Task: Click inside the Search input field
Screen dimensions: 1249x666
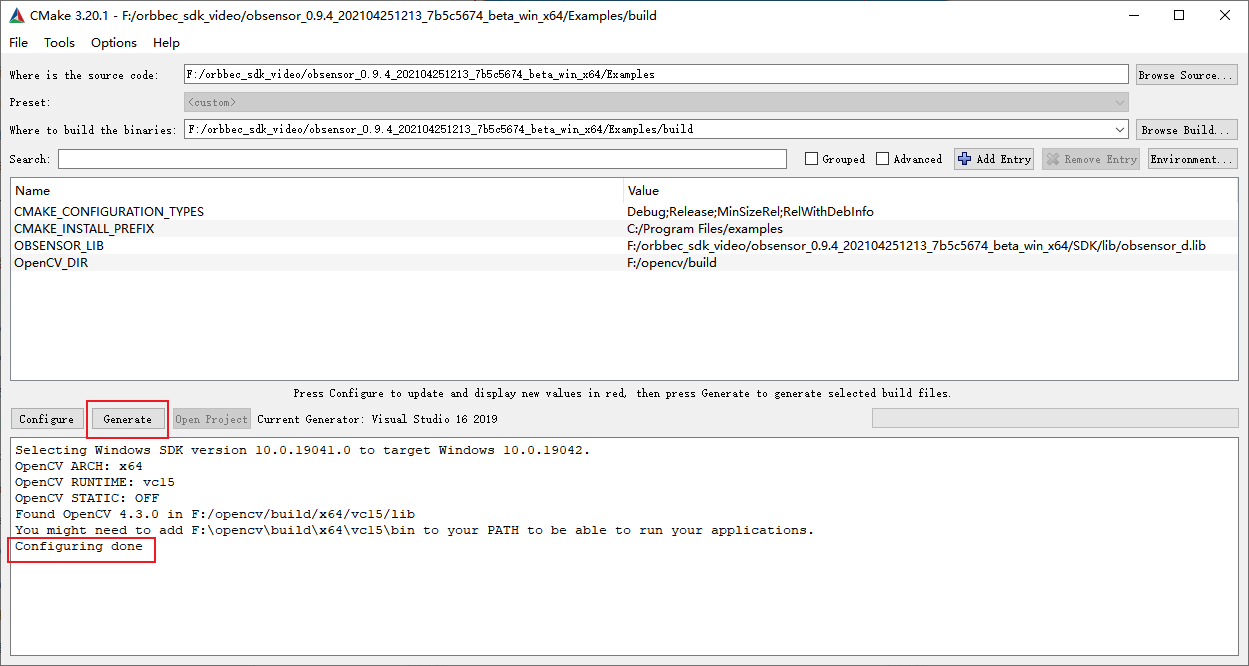Action: 421,159
